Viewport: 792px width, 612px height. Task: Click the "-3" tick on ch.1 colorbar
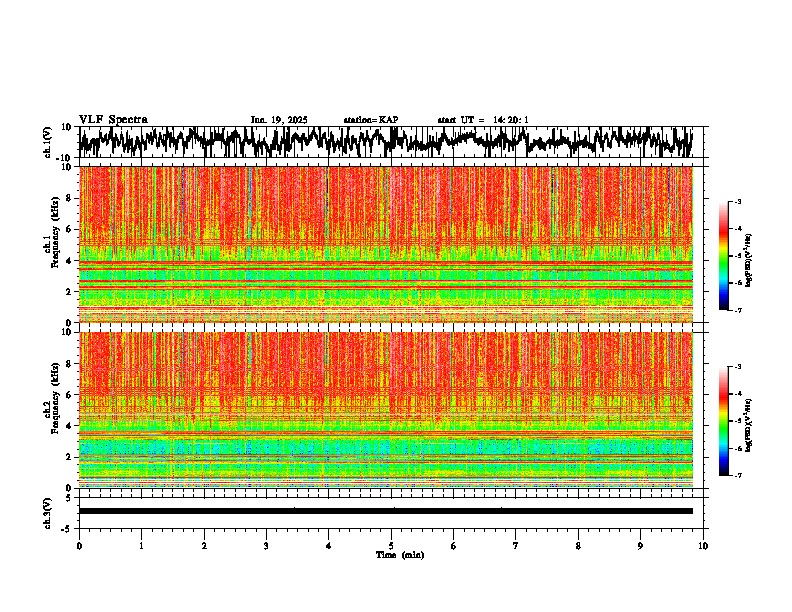tap(737, 202)
